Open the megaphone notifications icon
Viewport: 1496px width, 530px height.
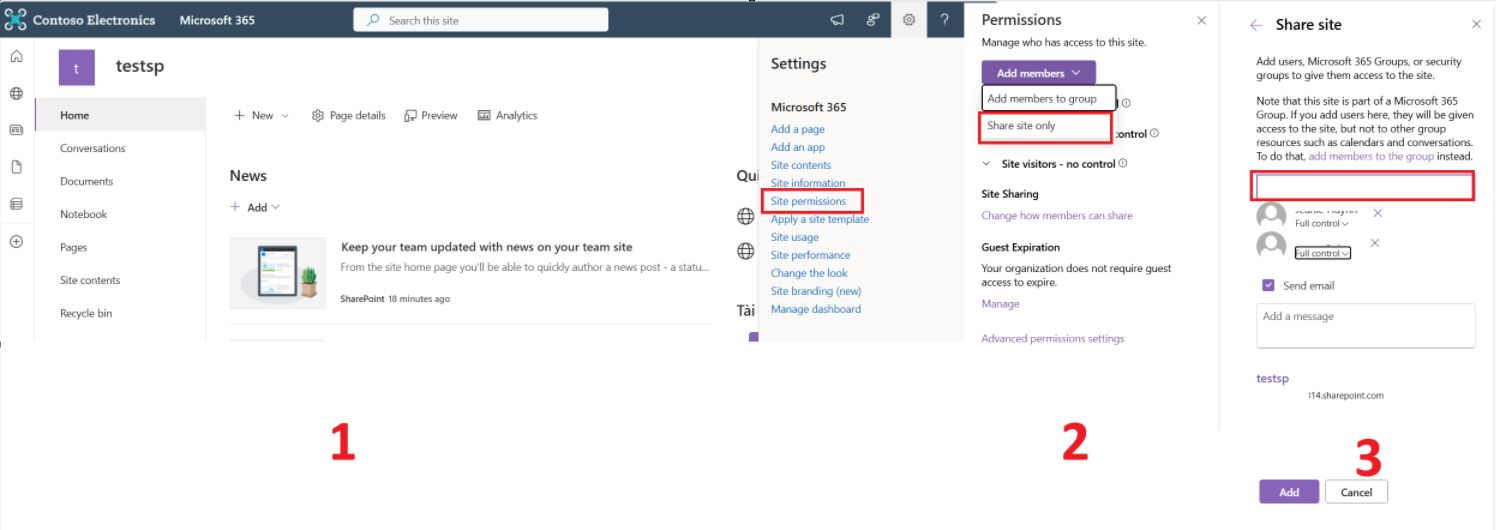[837, 19]
